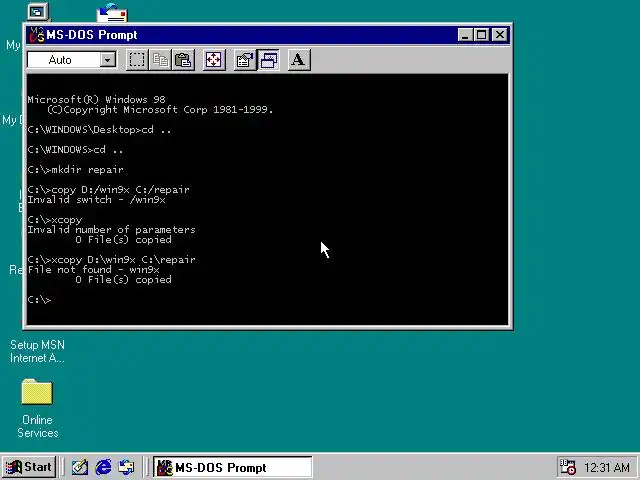
Task: Click the Outlook Express quick launch icon
Action: coord(126,467)
